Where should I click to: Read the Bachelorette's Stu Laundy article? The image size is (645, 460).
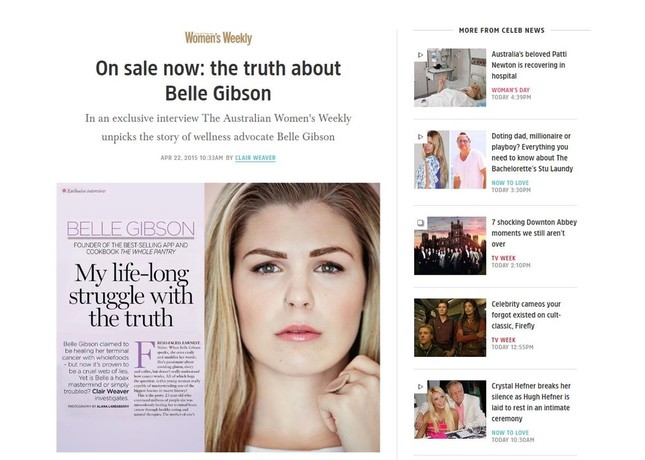coord(532,152)
